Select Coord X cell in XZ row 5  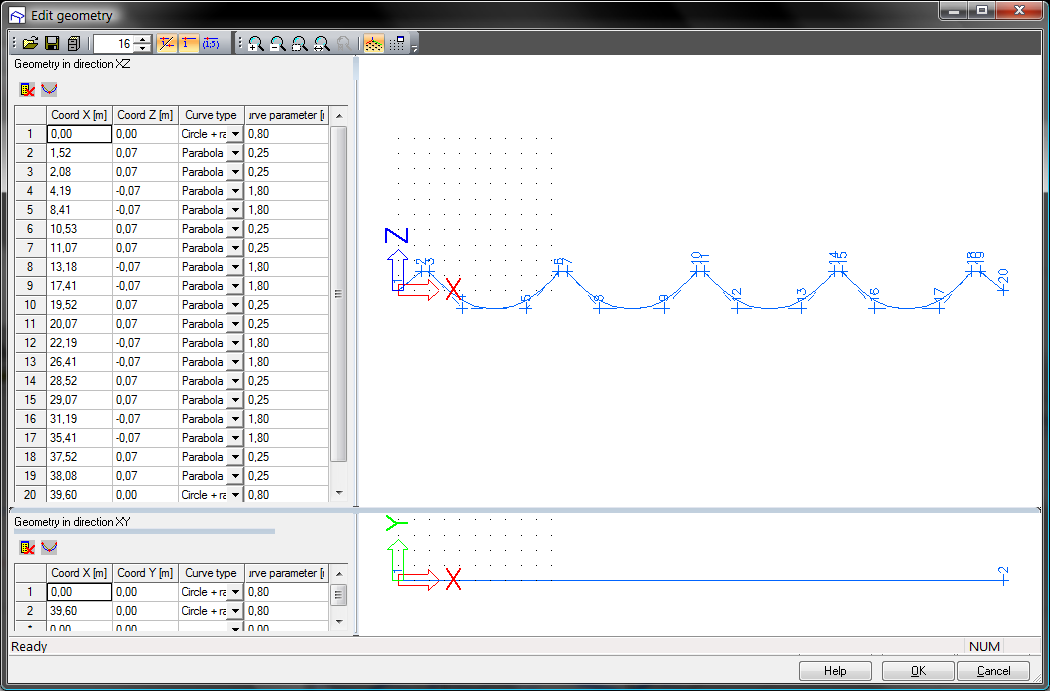(x=79, y=210)
